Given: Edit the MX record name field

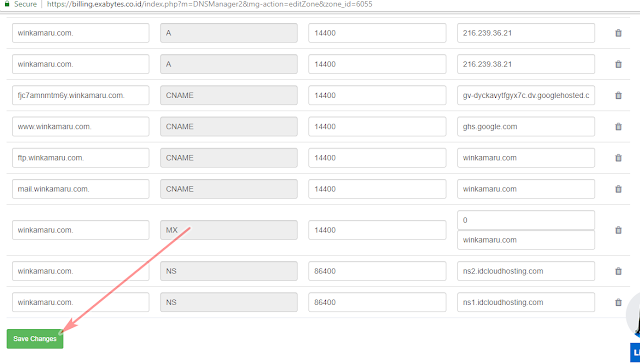Looking at the screenshot, I should coord(81,230).
